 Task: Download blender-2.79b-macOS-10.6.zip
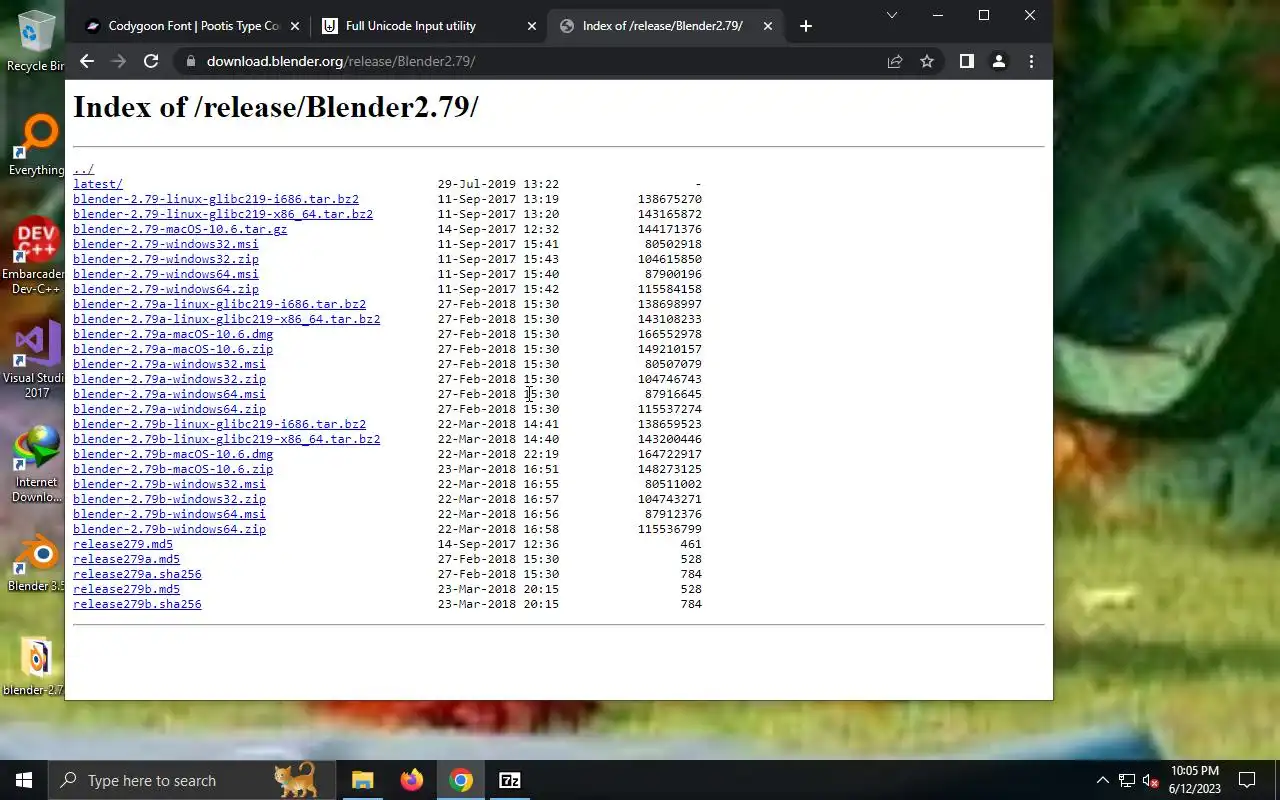[x=173, y=469]
